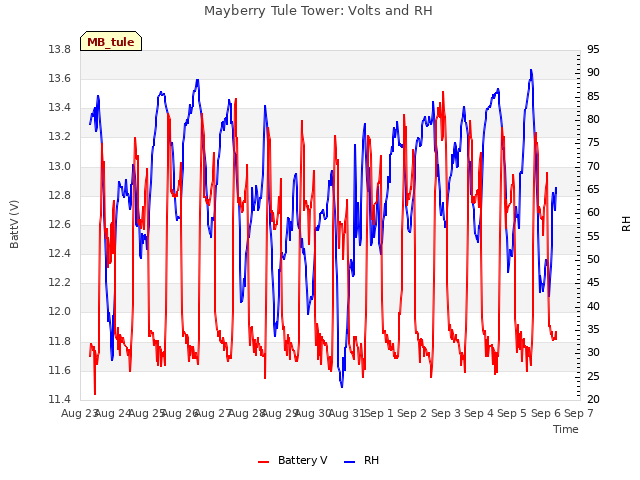Click the 13.8 left axis value
The image size is (640, 480).
(x=60, y=49)
